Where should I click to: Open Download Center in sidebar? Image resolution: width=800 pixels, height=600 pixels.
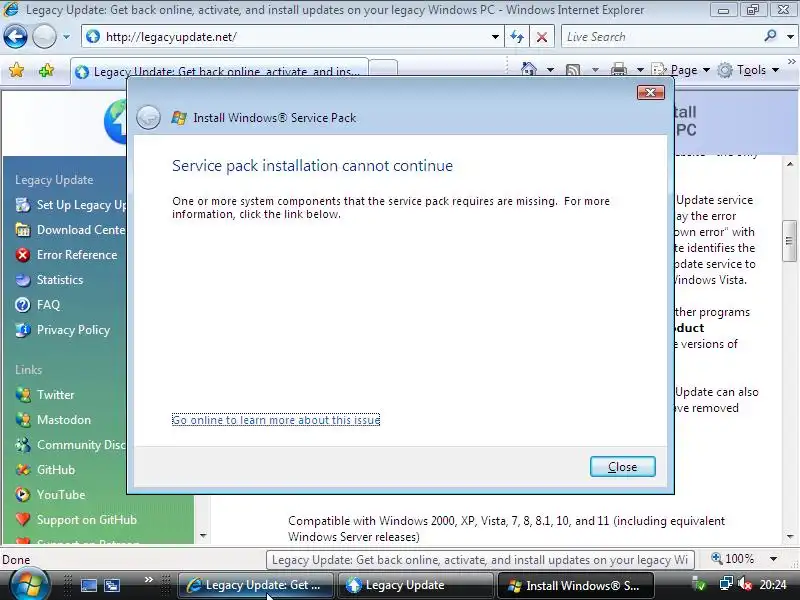tap(70, 230)
